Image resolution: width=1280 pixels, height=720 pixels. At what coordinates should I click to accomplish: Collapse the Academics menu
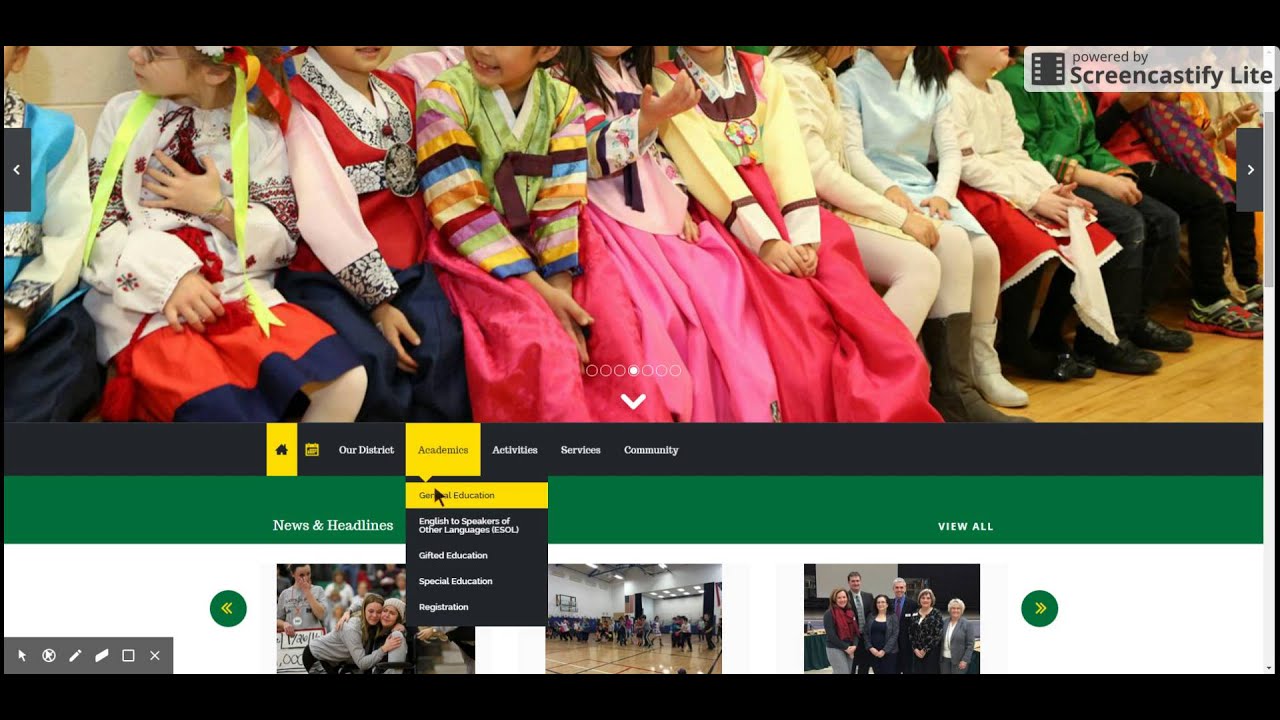point(443,450)
